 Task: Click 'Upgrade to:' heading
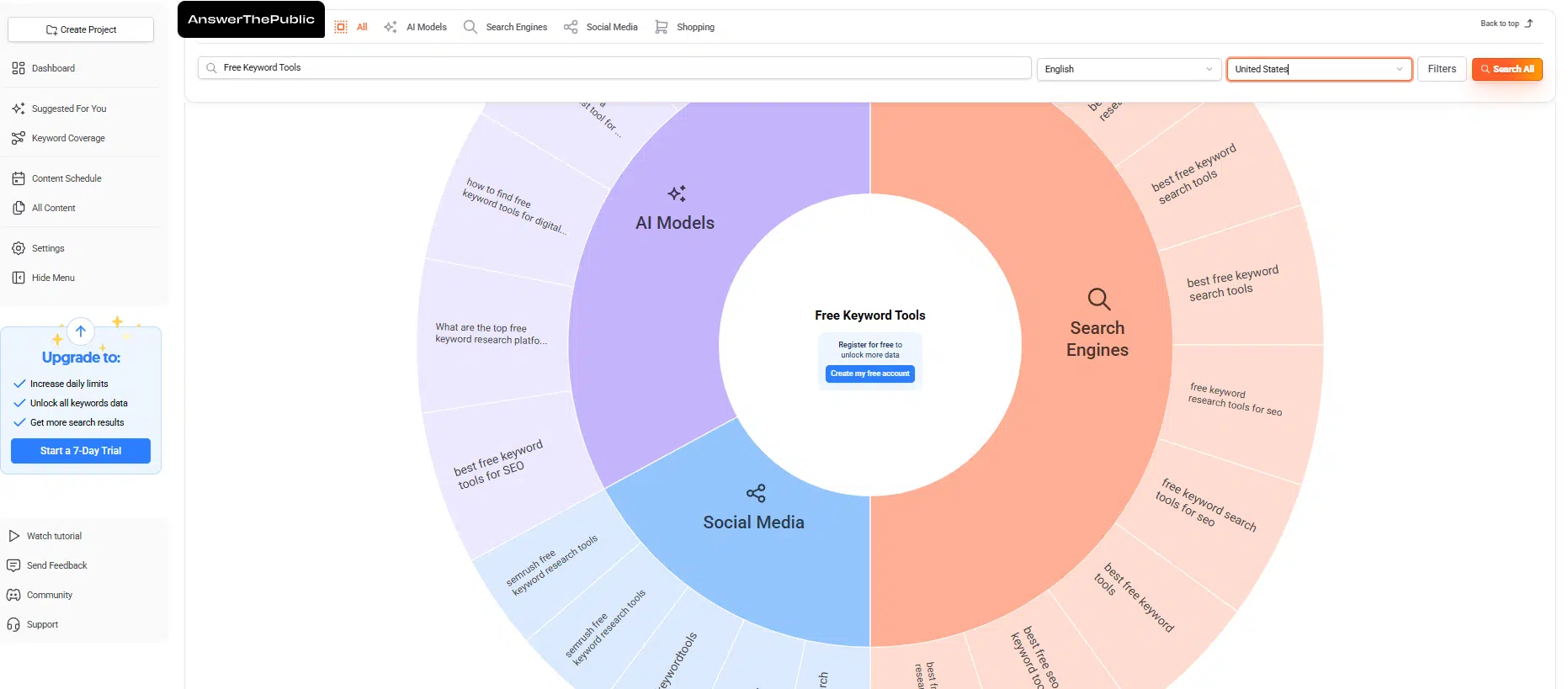(x=81, y=358)
